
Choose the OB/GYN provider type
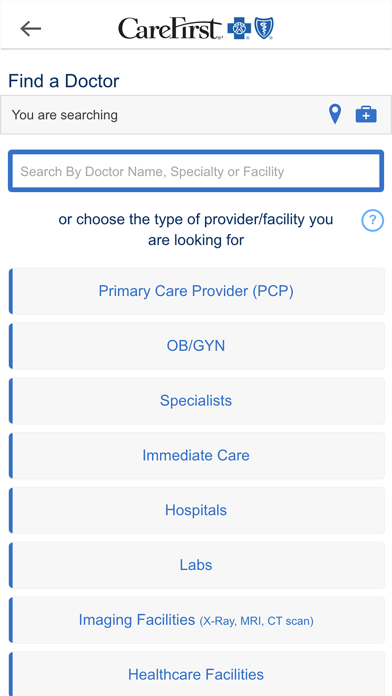[x=196, y=346]
